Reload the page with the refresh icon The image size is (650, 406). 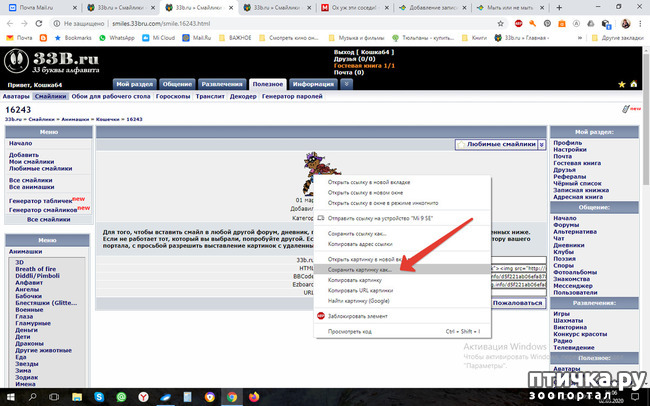pyautogui.click(x=39, y=24)
